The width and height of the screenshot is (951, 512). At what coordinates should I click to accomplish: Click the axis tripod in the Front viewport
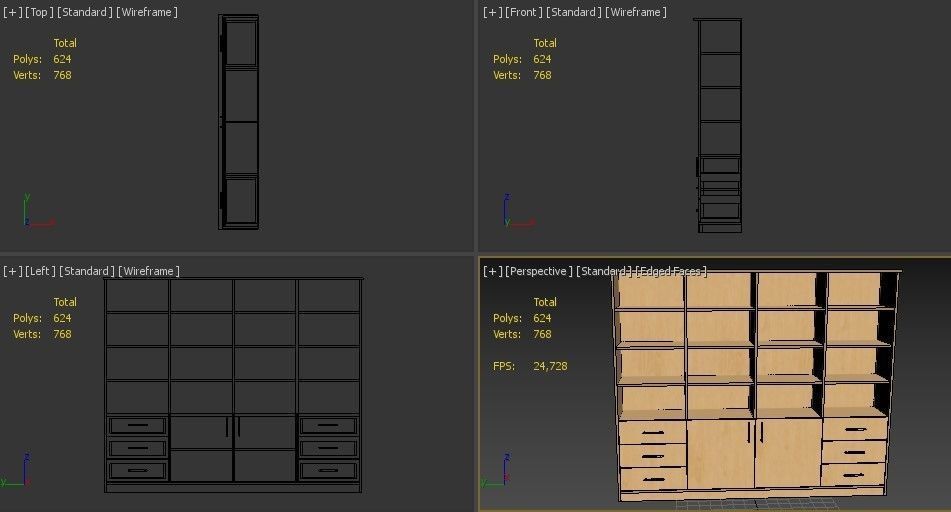pyautogui.click(x=518, y=211)
